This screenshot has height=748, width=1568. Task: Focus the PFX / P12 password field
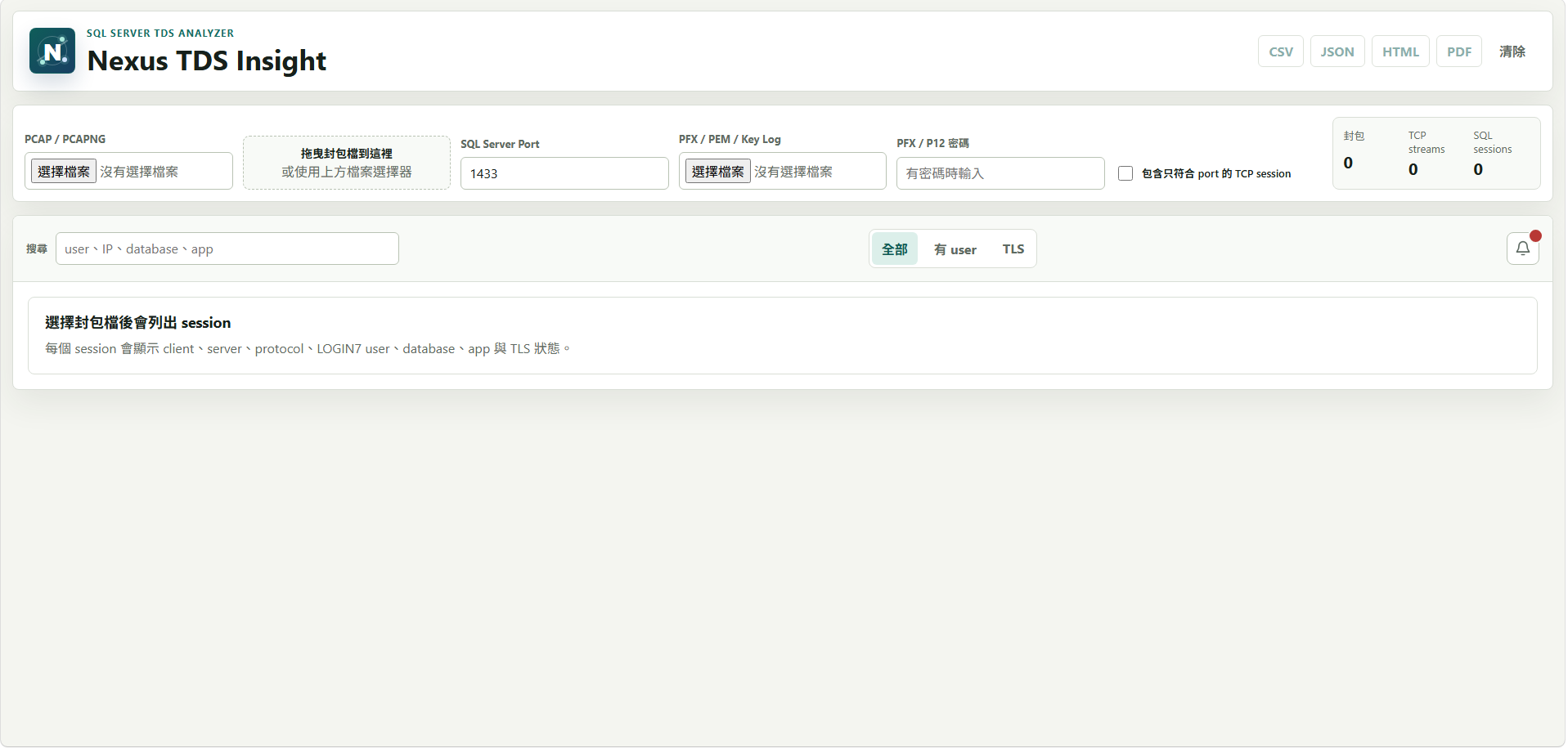pos(1000,173)
